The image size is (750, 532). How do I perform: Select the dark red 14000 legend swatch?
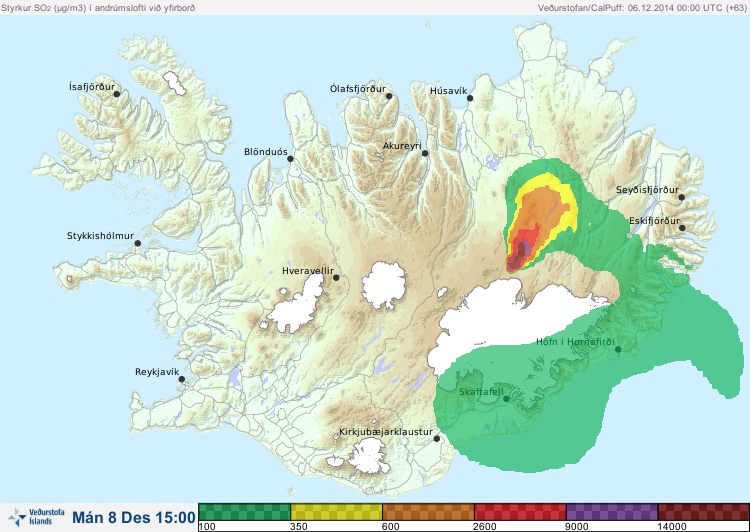point(704,512)
